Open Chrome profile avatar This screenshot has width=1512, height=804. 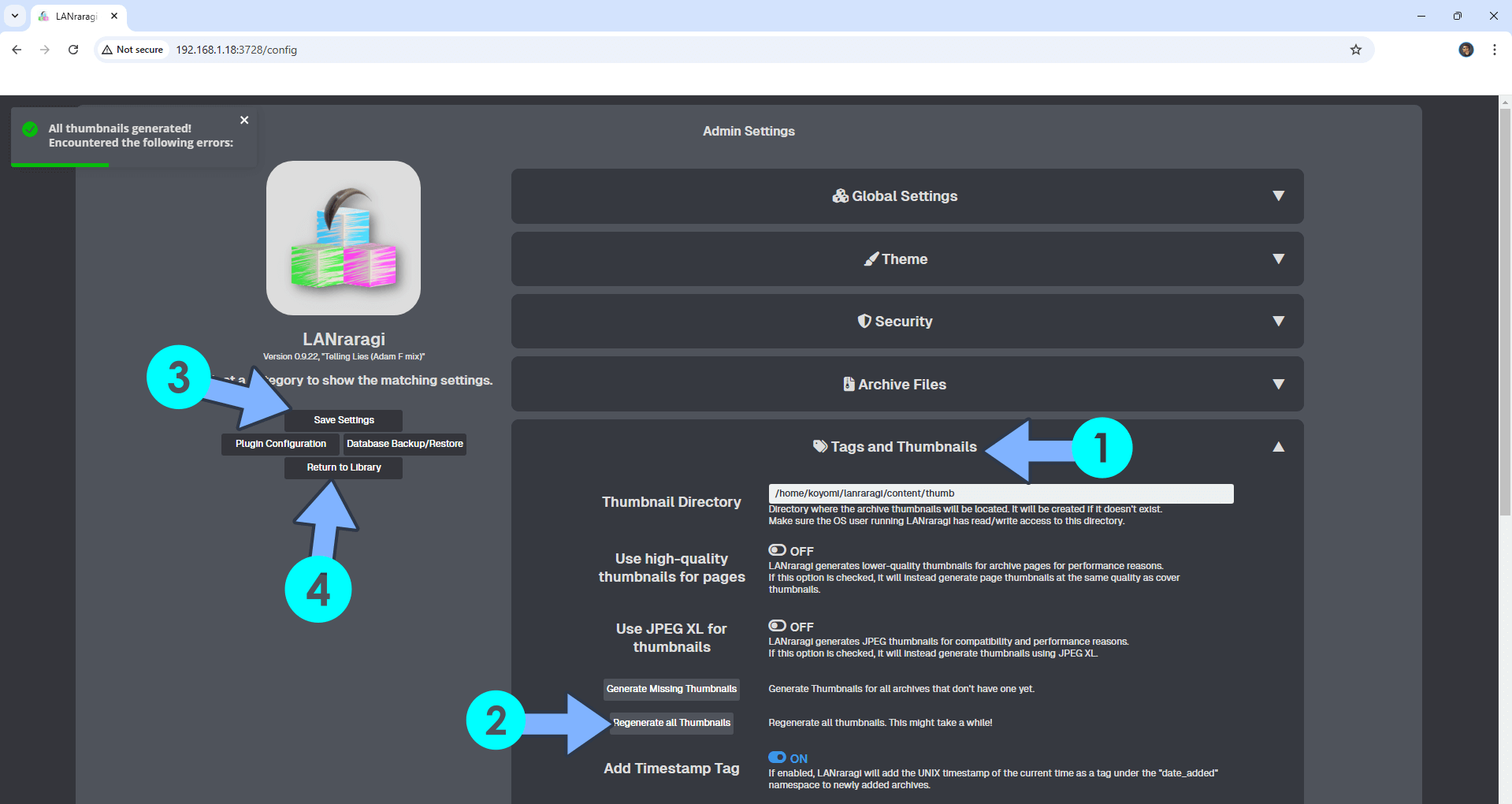coord(1466,50)
